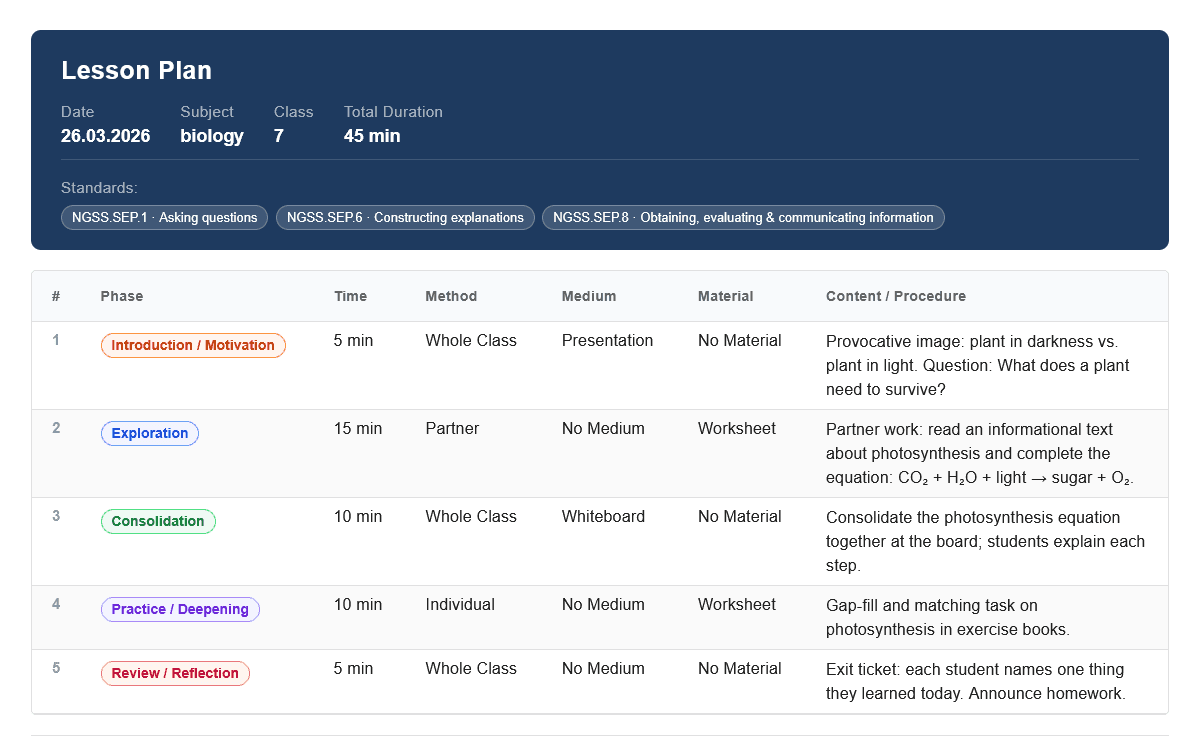Click the Partner method cell
The width and height of the screenshot is (1196, 736).
click(x=452, y=428)
